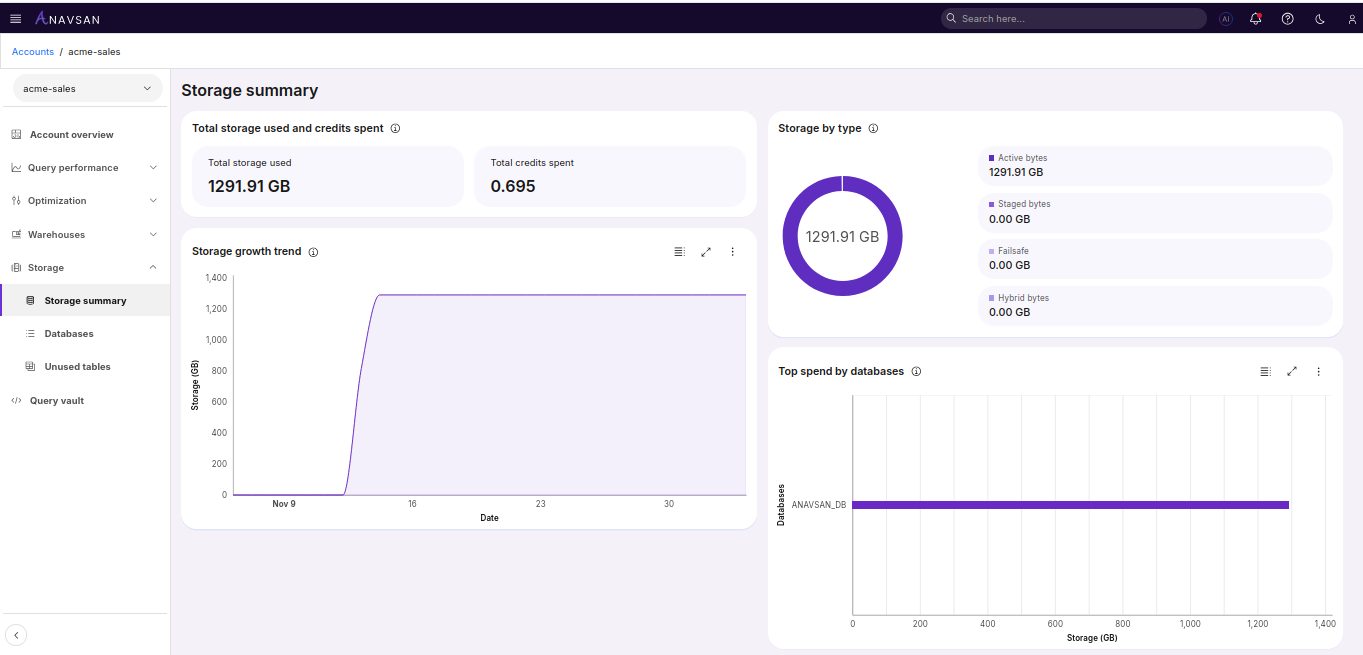The width and height of the screenshot is (1363, 655).
Task: Click info icon beside Storage by type
Action: [873, 129]
